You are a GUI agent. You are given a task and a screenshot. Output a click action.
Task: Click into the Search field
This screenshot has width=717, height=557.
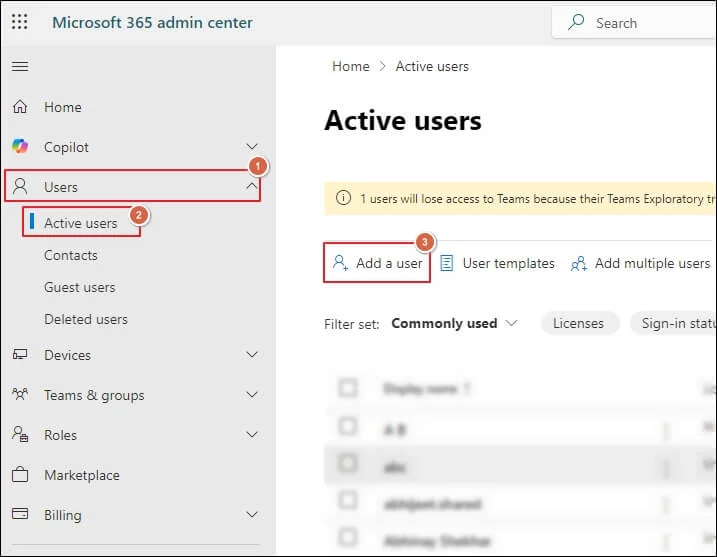click(640, 23)
